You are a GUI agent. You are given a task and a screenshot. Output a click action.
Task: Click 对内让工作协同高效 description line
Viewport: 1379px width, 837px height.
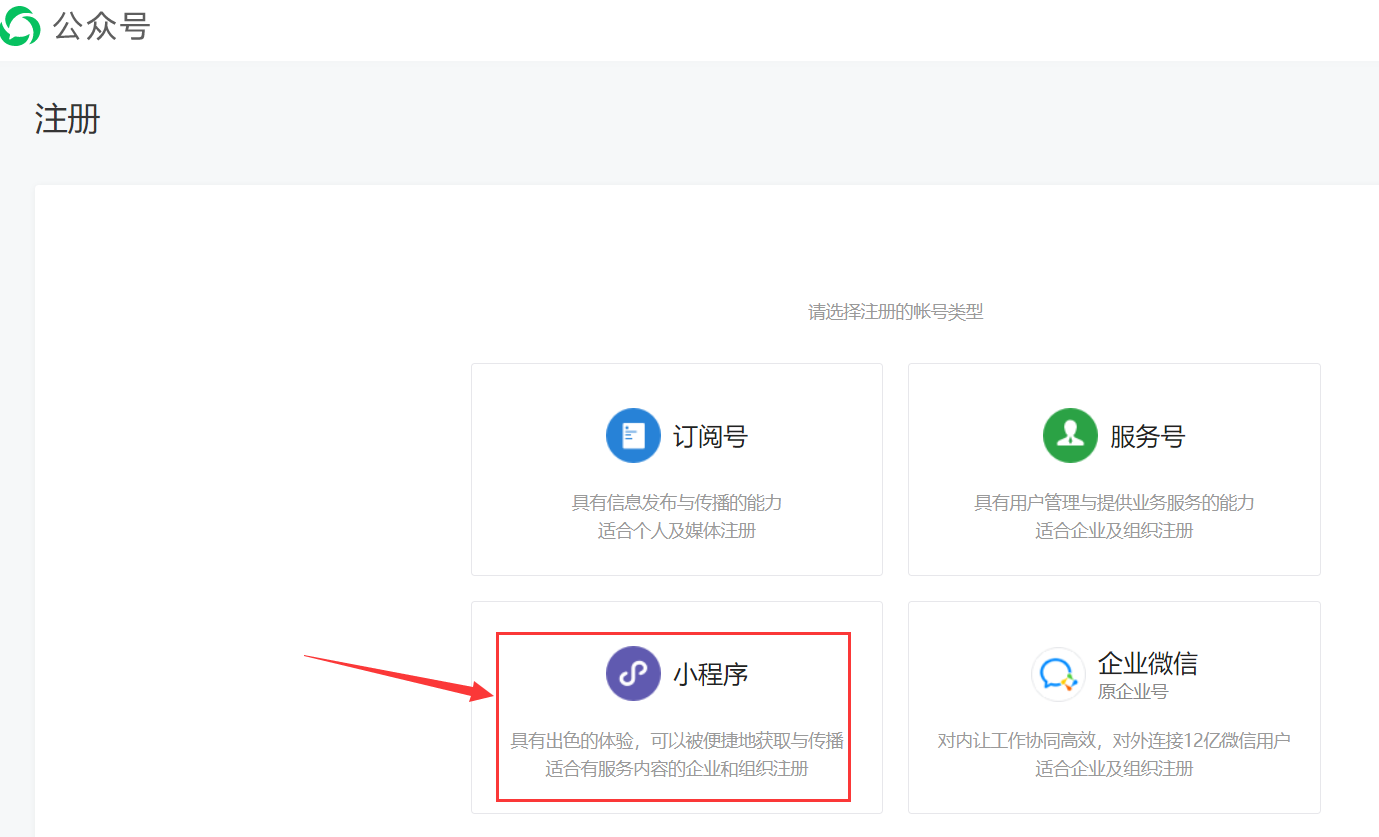[x=1114, y=741]
